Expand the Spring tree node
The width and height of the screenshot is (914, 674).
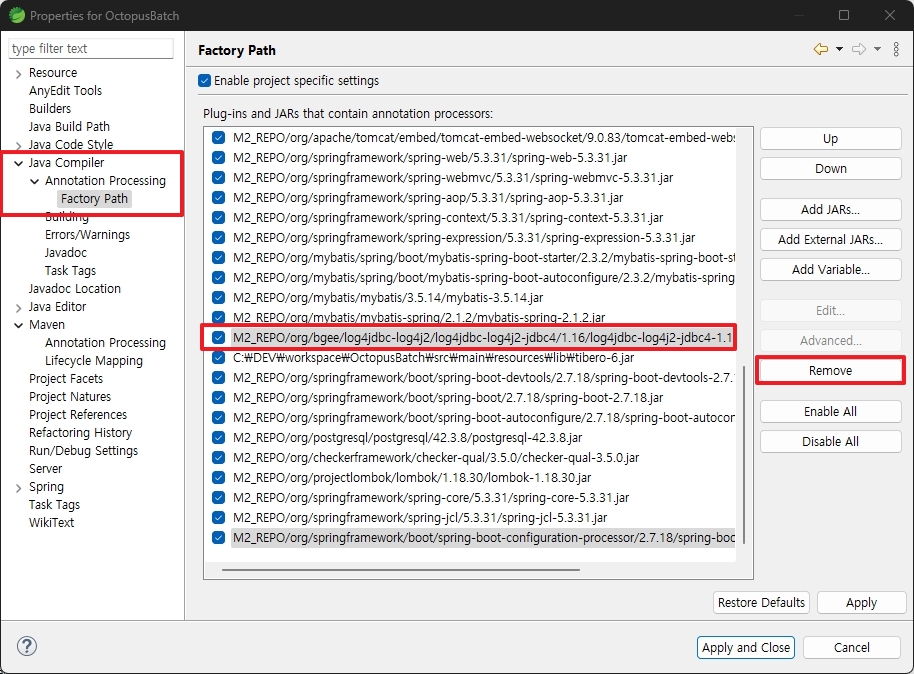click(19, 487)
